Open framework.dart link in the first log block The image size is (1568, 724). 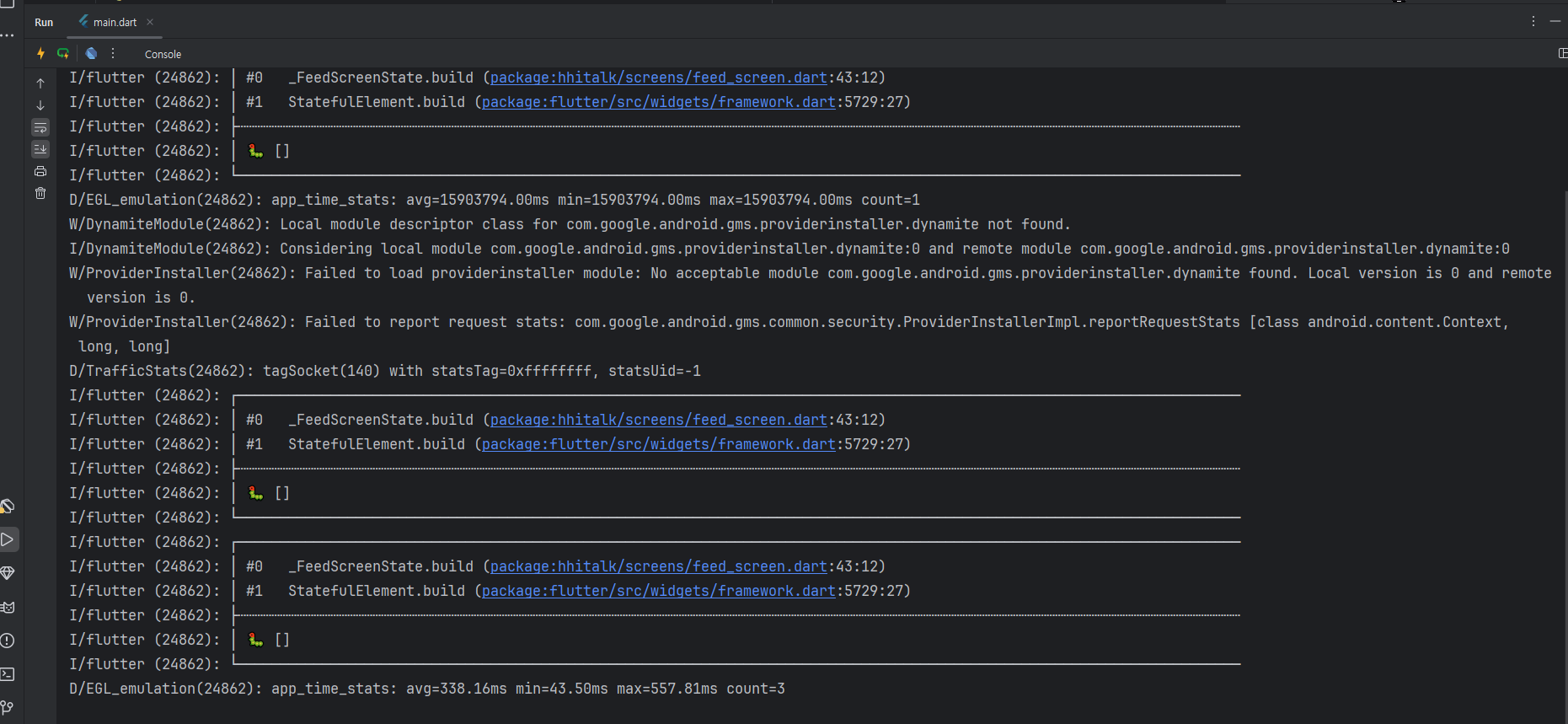[659, 102]
